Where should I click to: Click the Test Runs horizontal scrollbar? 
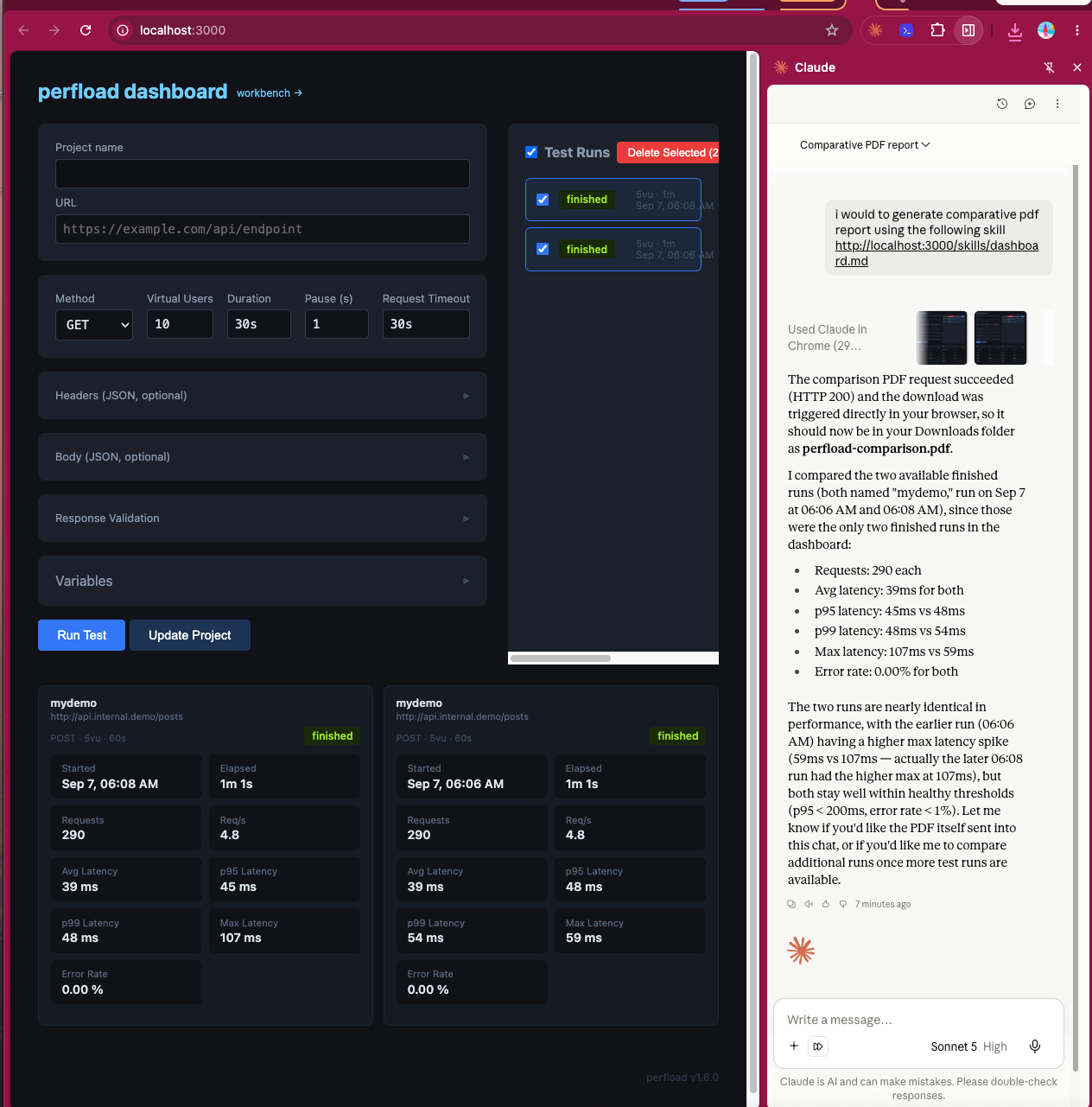click(561, 658)
